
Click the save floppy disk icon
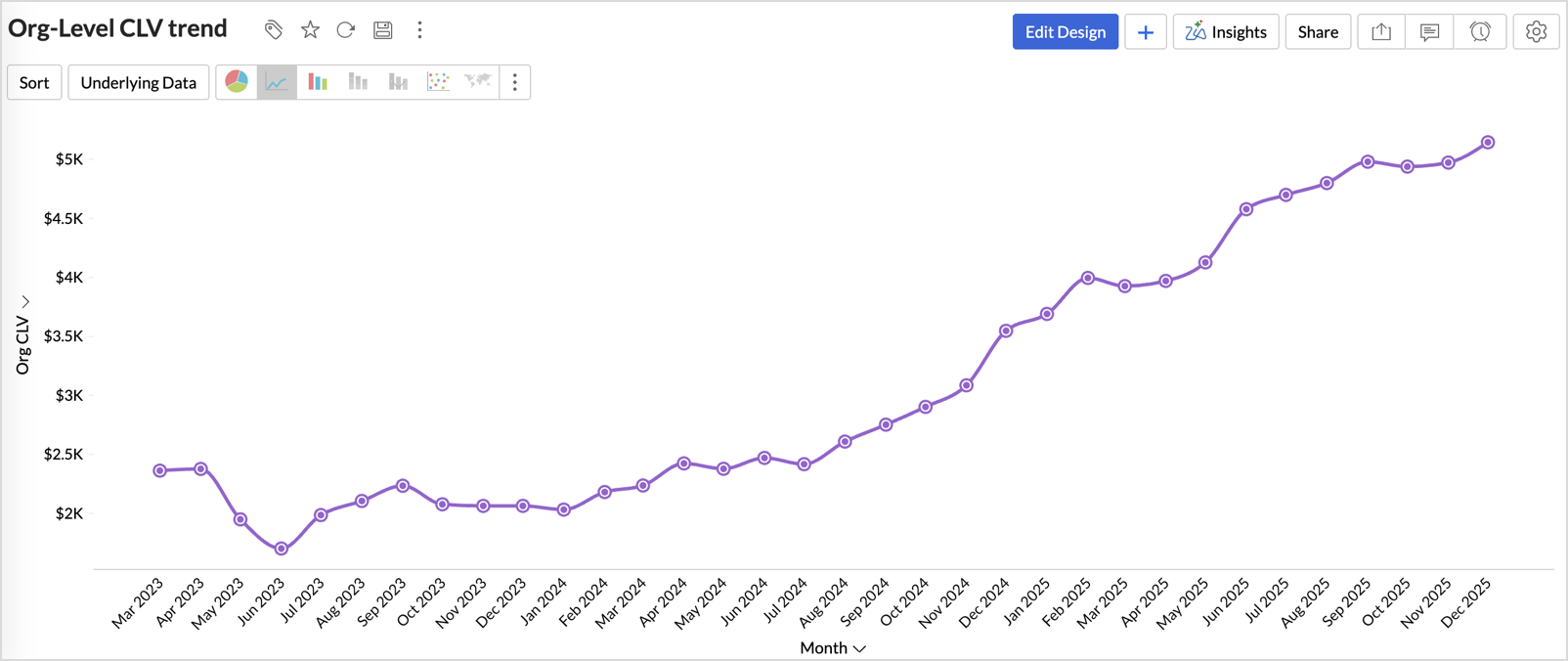(x=383, y=30)
